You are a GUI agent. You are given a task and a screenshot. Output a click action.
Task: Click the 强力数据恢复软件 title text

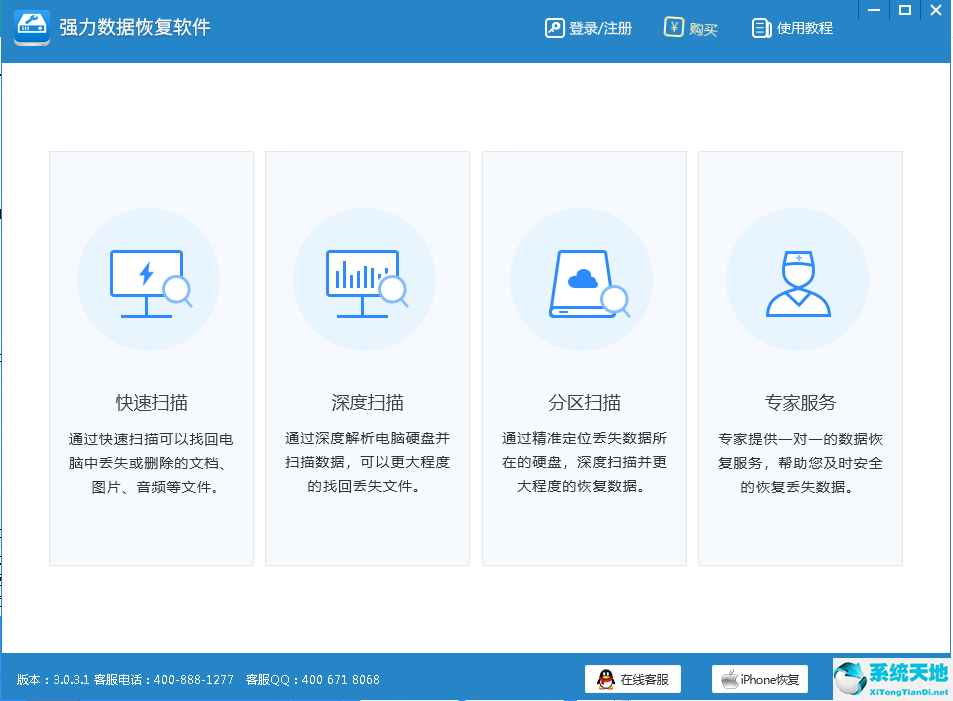[x=135, y=27]
